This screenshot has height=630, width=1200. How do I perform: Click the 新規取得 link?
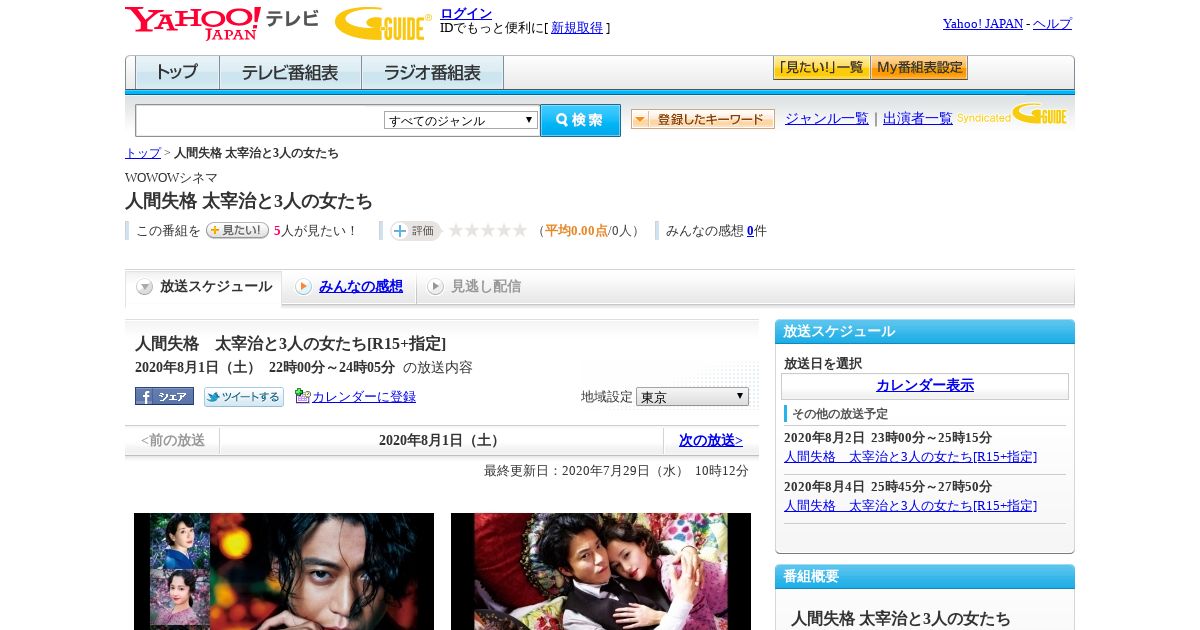577,28
